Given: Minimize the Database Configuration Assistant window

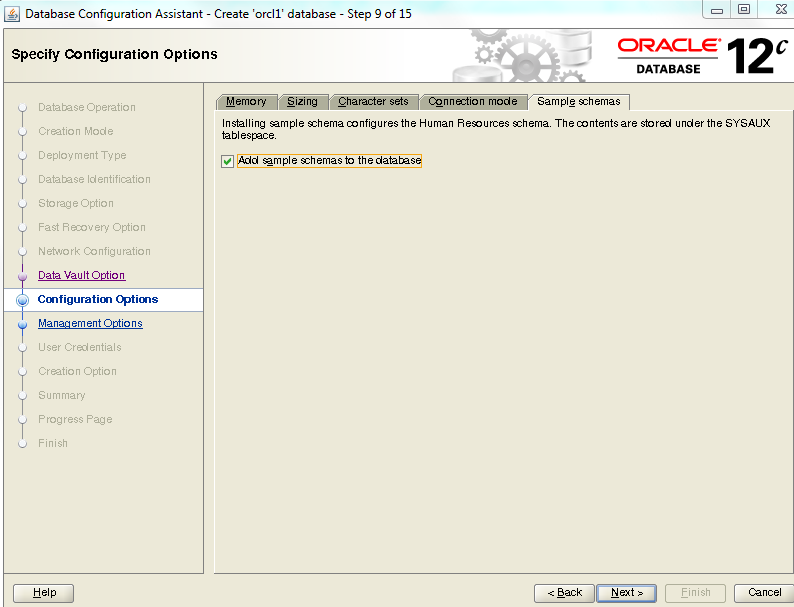Looking at the screenshot, I should [717, 10].
